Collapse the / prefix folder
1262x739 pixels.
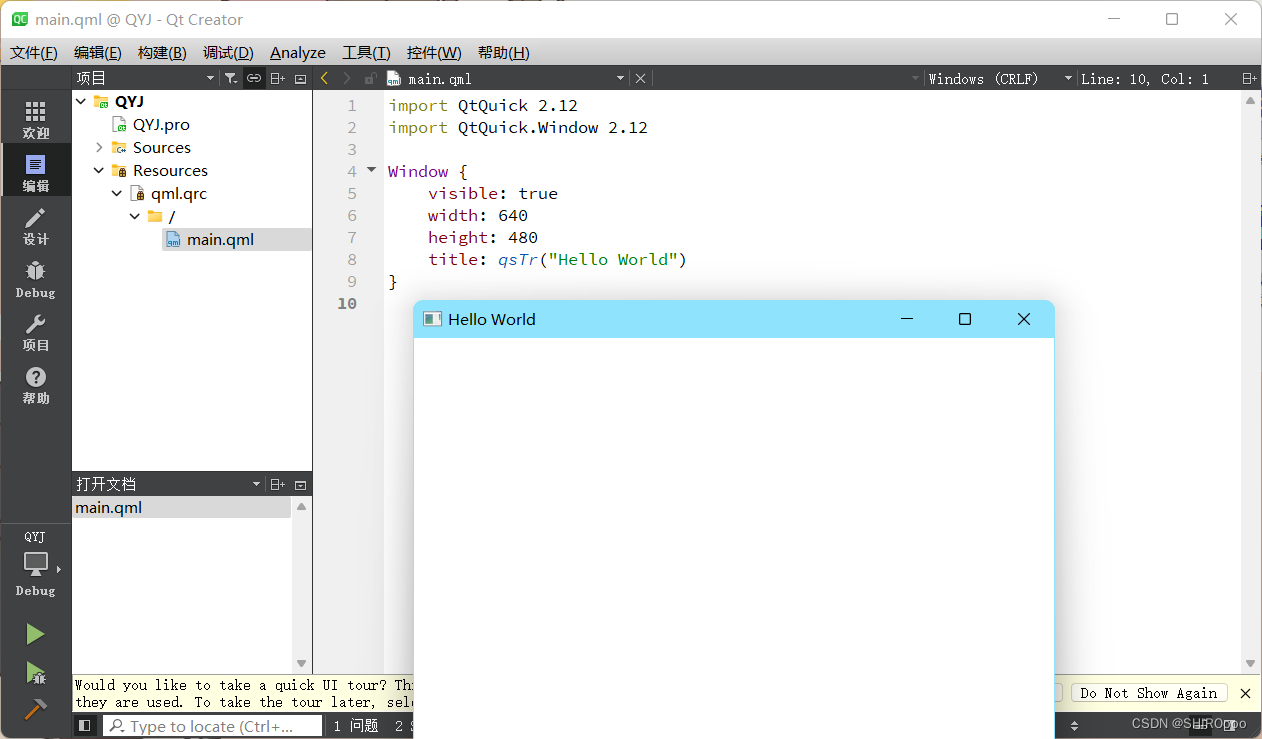[135, 216]
